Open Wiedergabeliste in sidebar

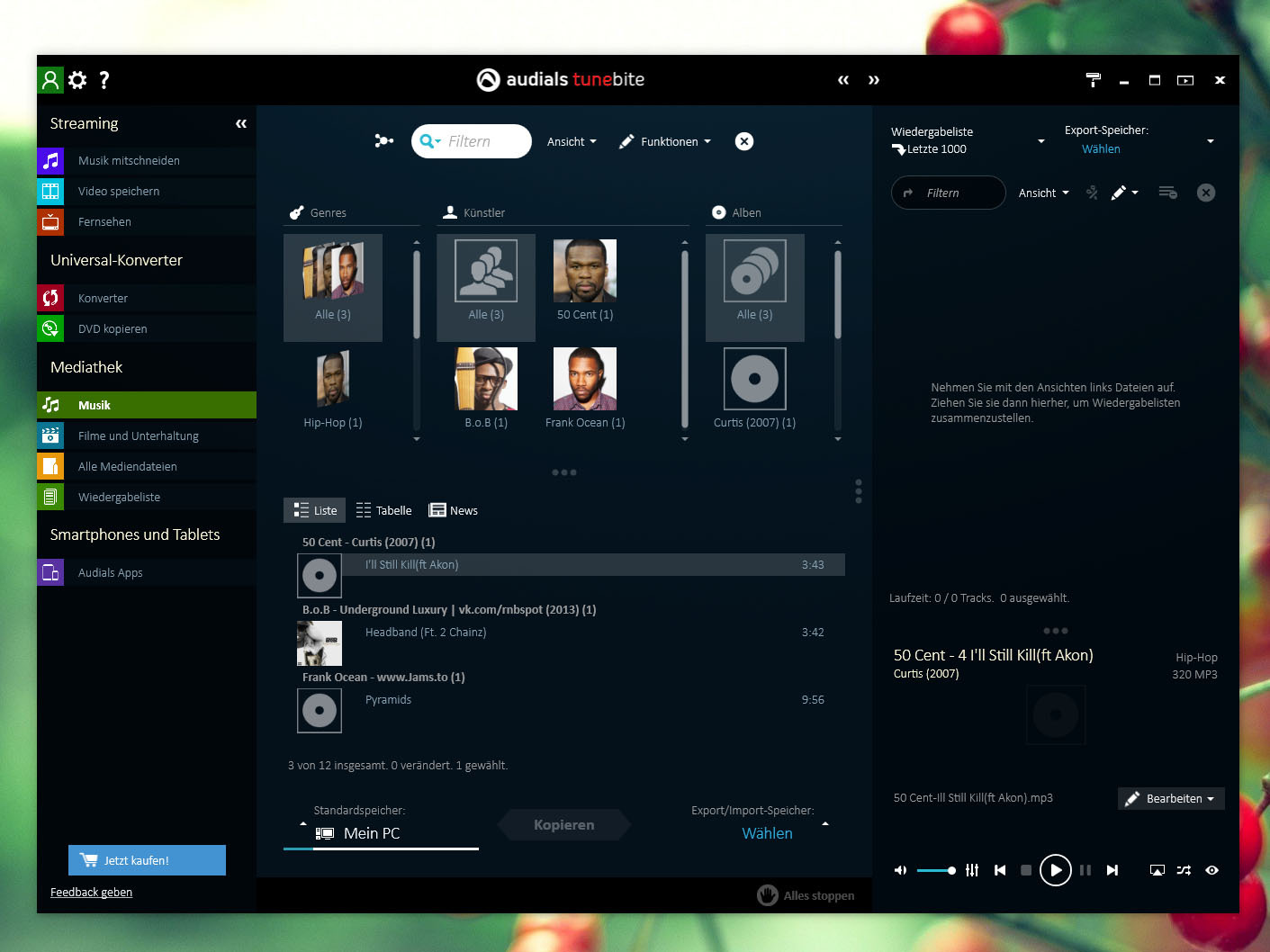(147, 498)
